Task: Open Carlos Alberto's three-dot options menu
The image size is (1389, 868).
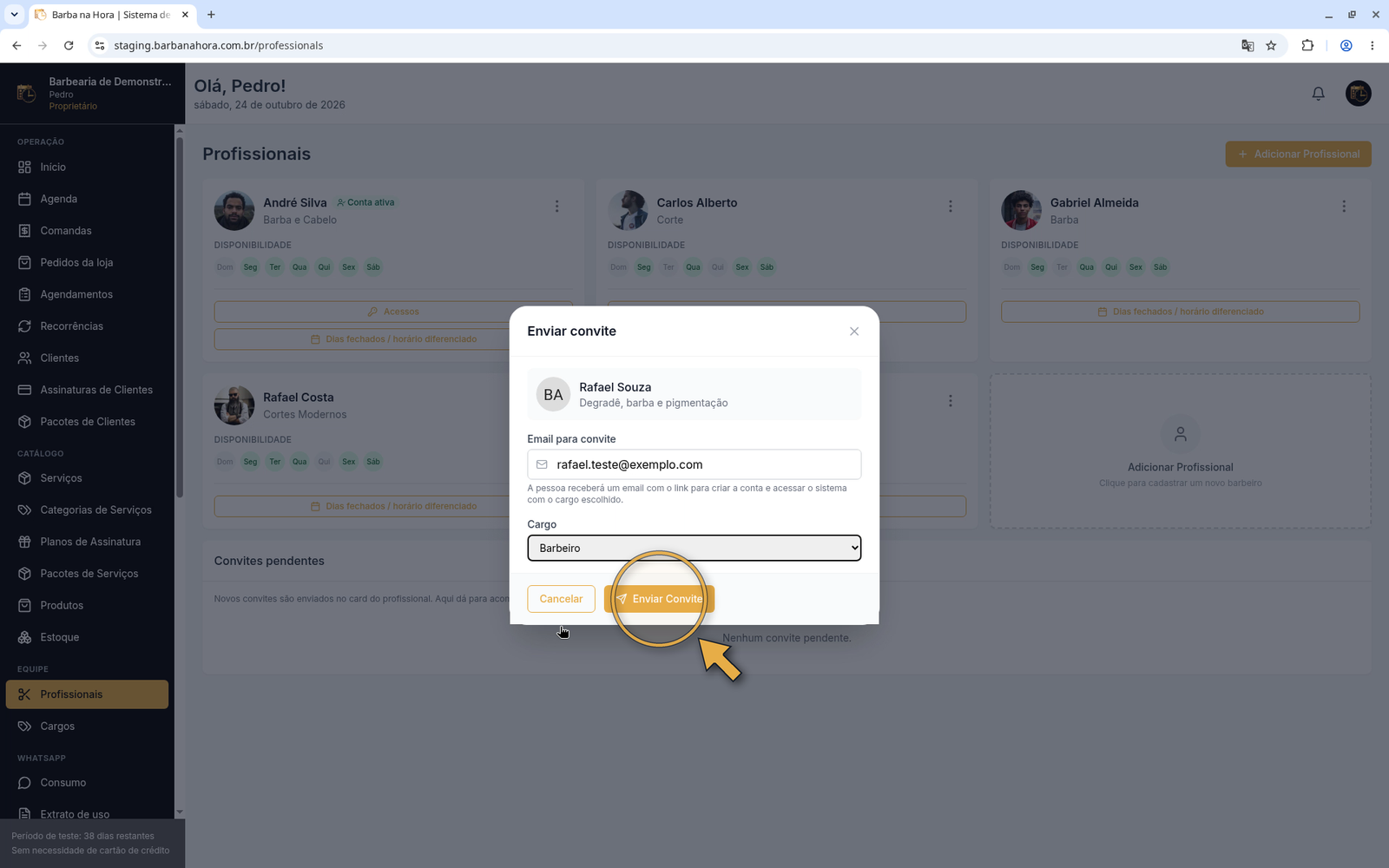Action: pos(951,206)
